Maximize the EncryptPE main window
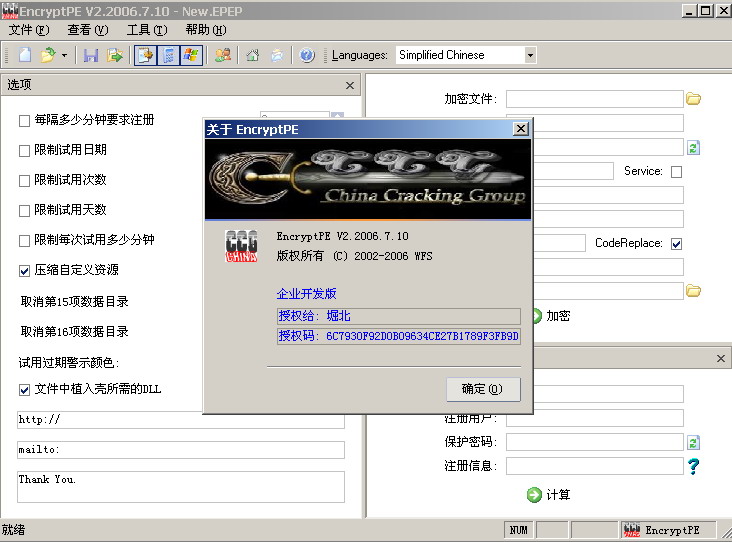Image resolution: width=732 pixels, height=542 pixels. pyautogui.click(x=705, y=11)
